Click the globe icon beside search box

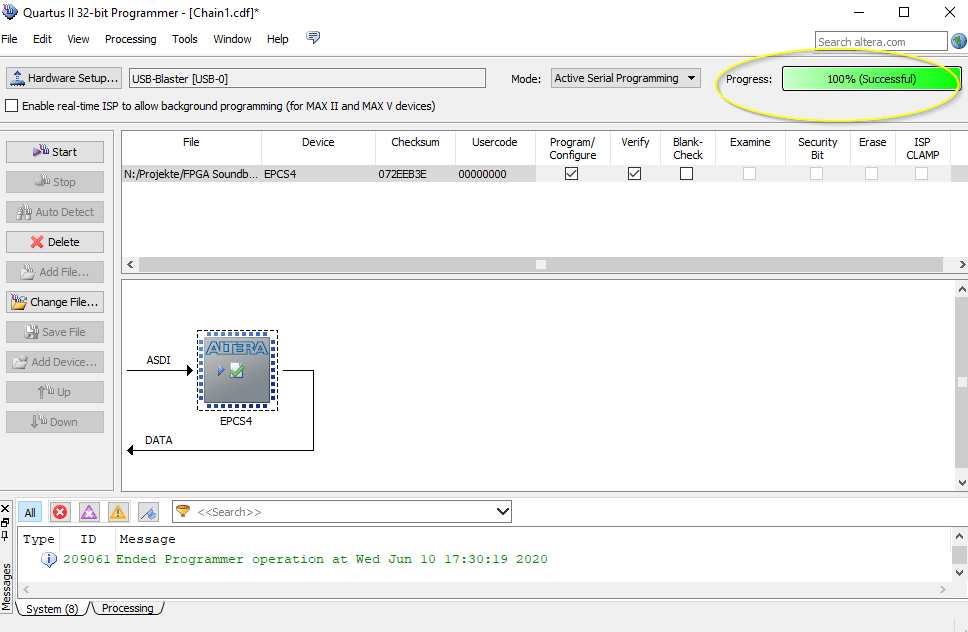tap(958, 41)
